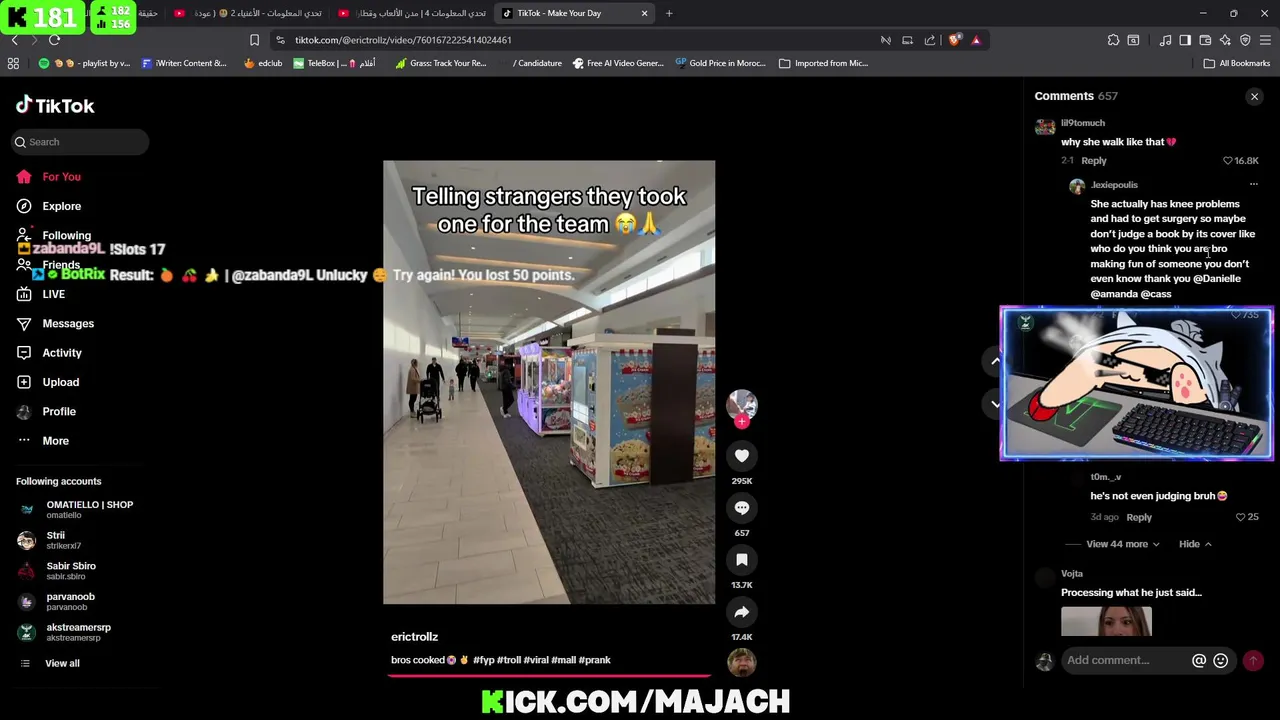Viewport: 1280px width, 720px height.
Task: Follow the creator with red plus badge
Action: point(742,422)
